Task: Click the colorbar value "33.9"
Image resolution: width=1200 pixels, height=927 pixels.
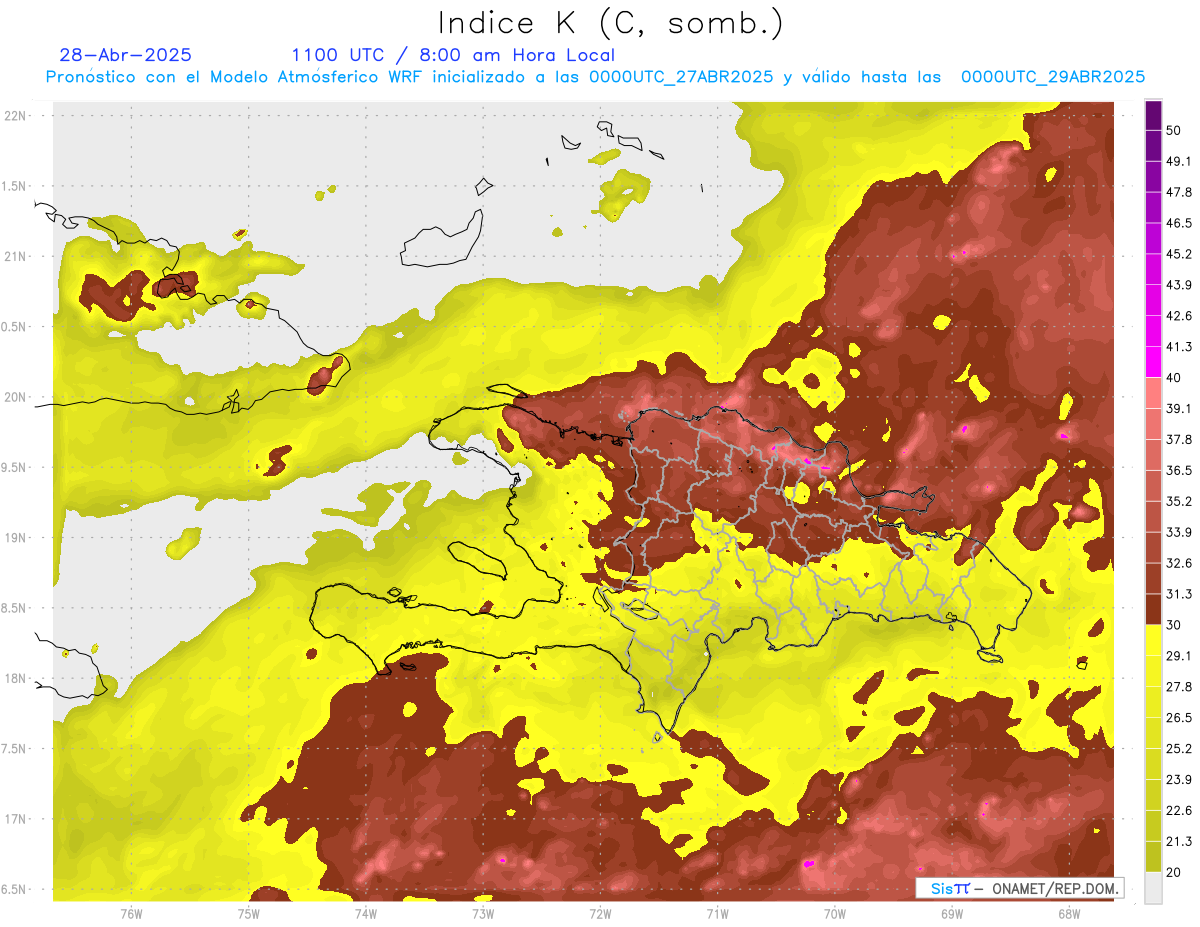Action: 1179,532
